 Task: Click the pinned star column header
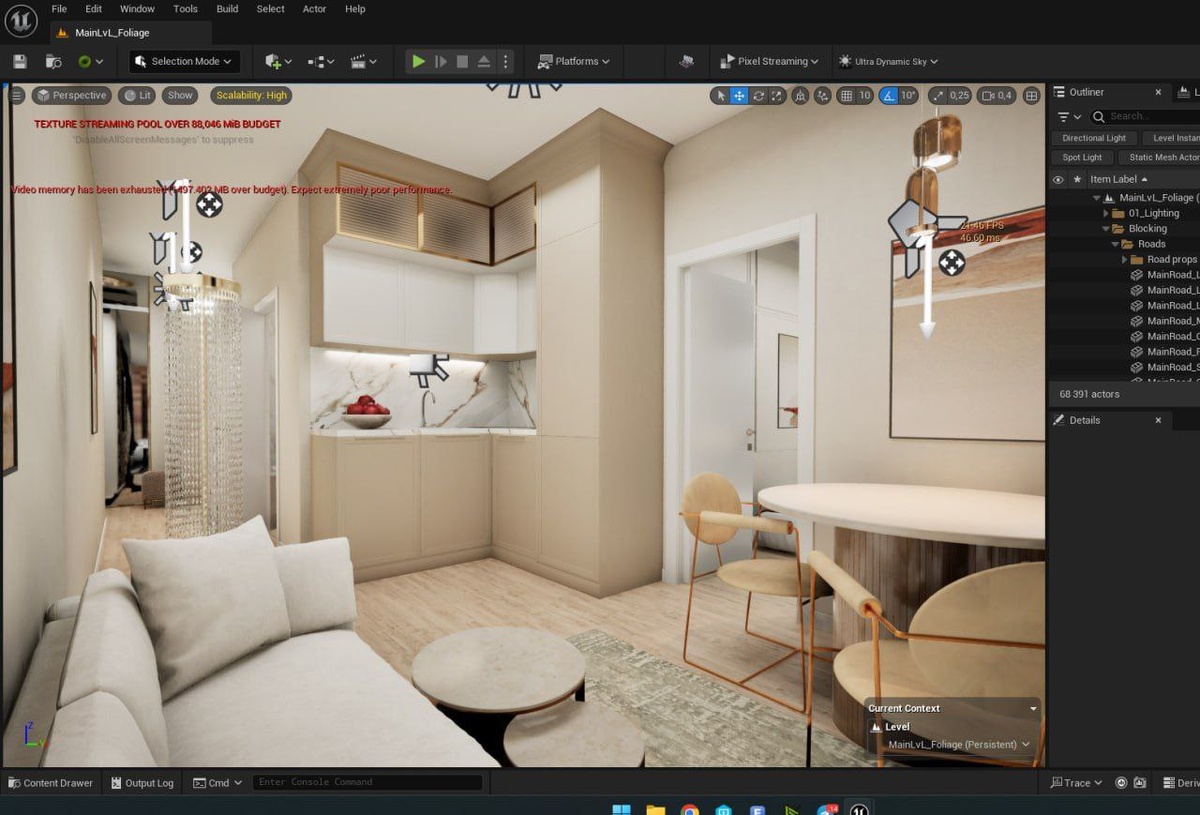pos(1077,180)
